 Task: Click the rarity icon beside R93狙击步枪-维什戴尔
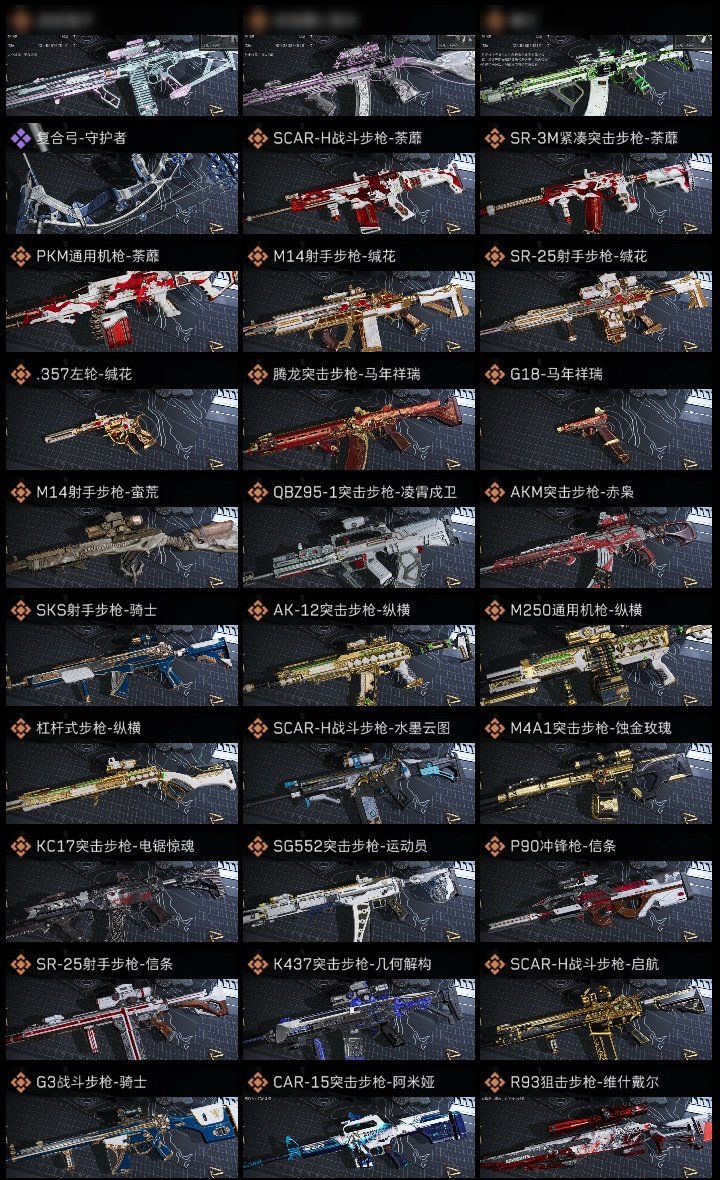click(495, 1082)
